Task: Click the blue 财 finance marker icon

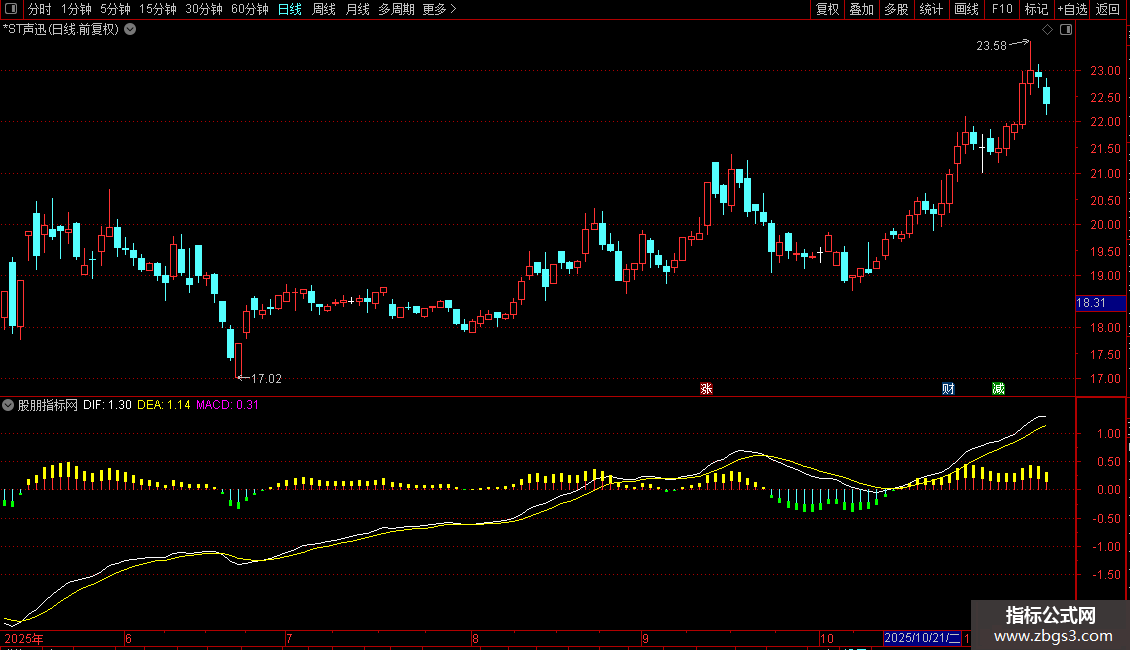Action: [x=948, y=389]
